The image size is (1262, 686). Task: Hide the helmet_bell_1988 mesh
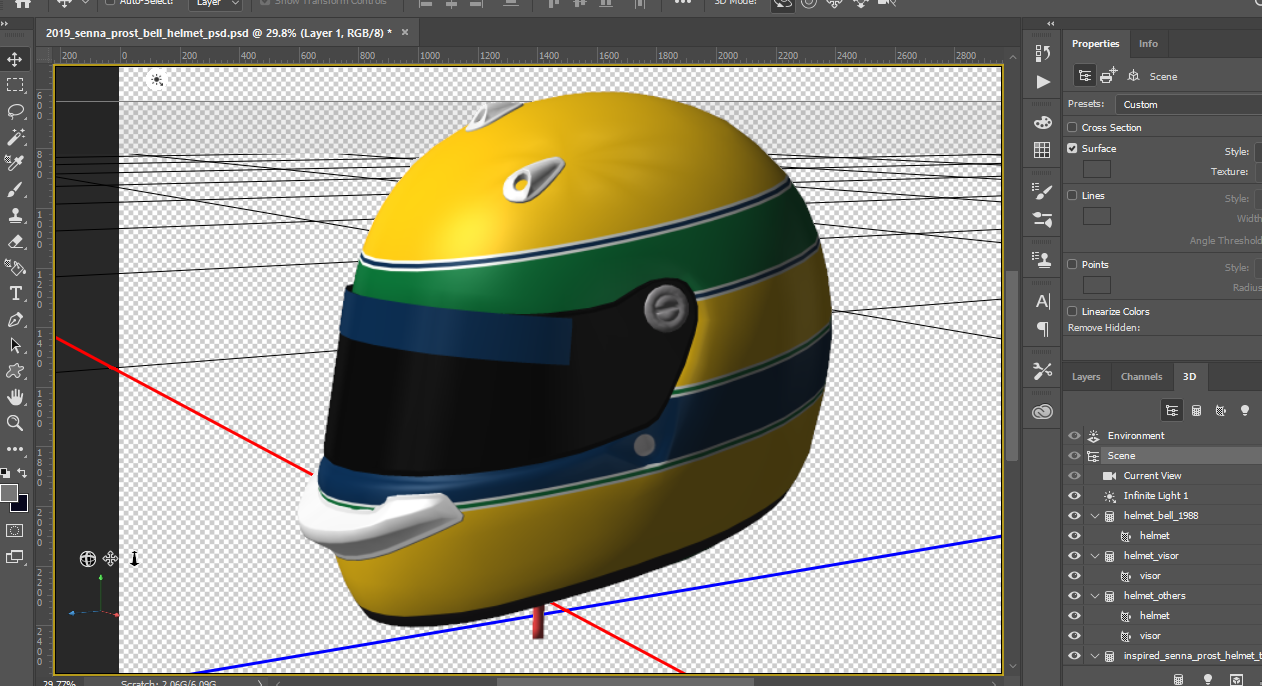[1074, 516]
